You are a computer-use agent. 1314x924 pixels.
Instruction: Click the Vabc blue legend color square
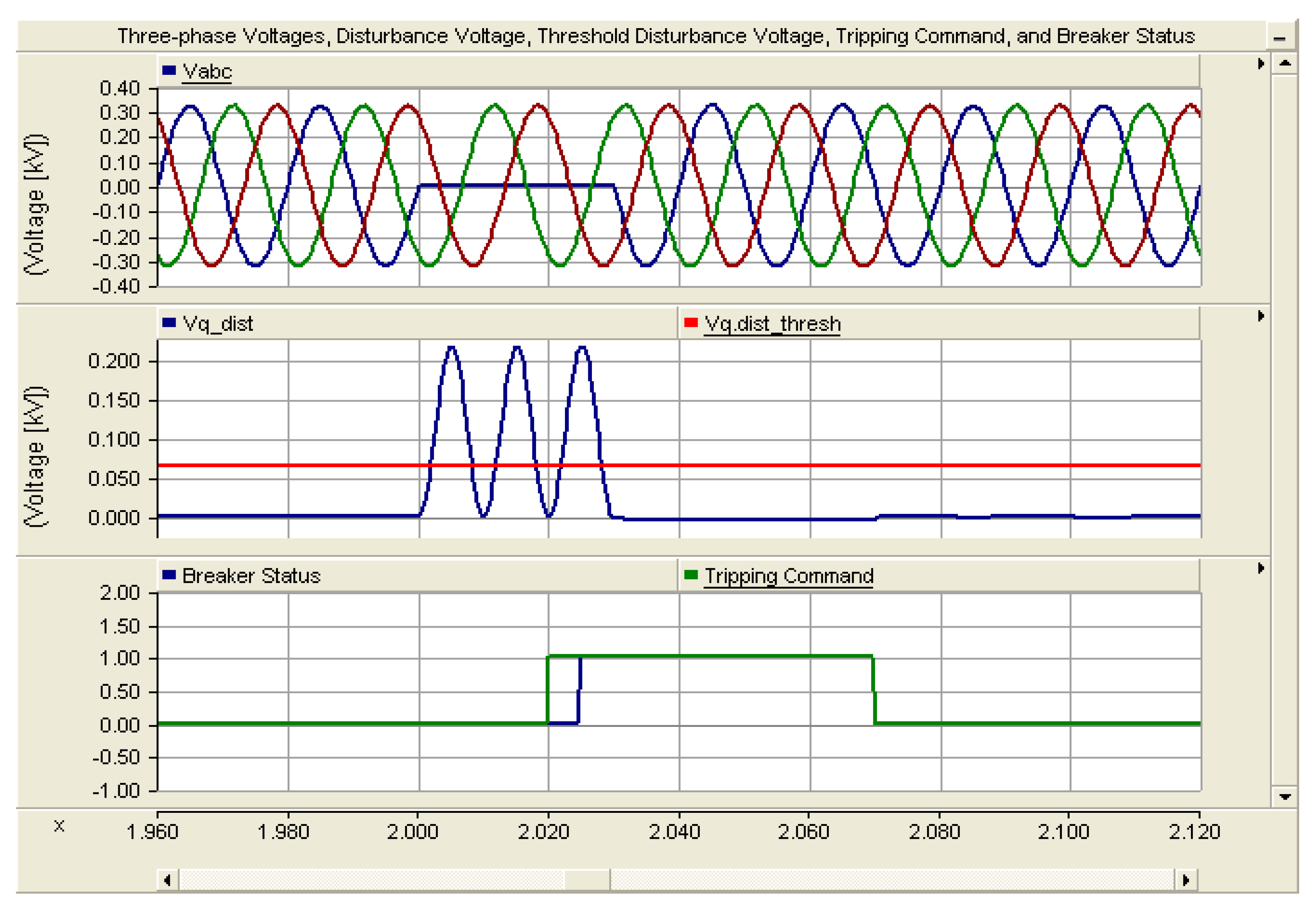click(169, 70)
